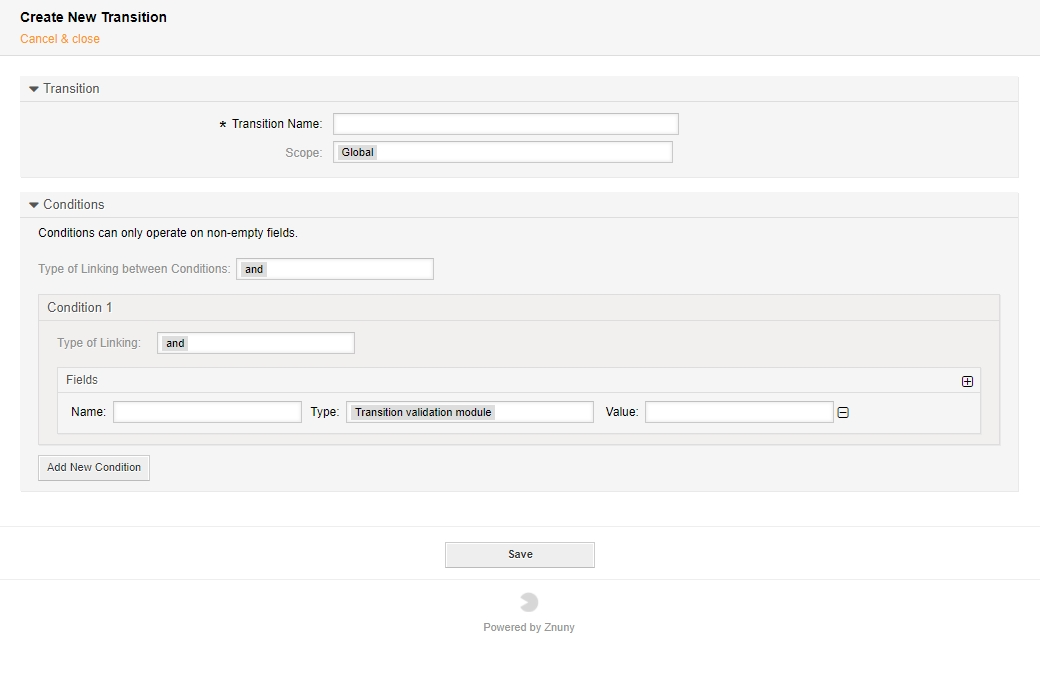
Task: Click the Znuny logo graphic
Action: coord(529,600)
